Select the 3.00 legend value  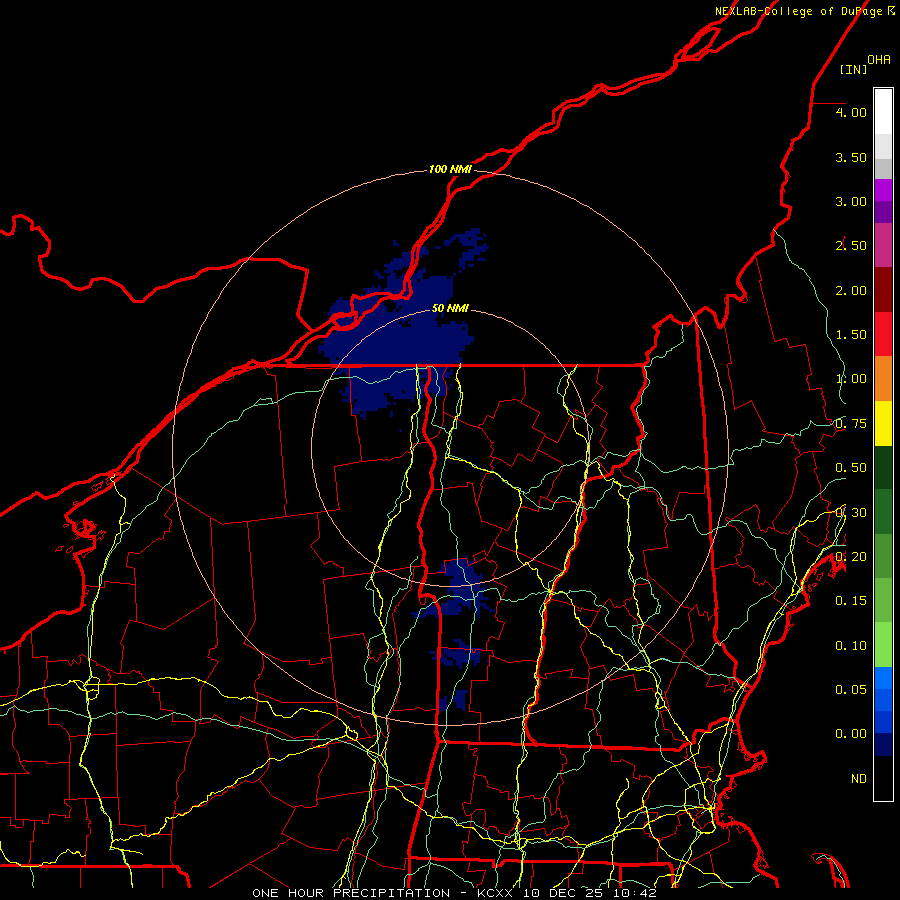click(851, 201)
